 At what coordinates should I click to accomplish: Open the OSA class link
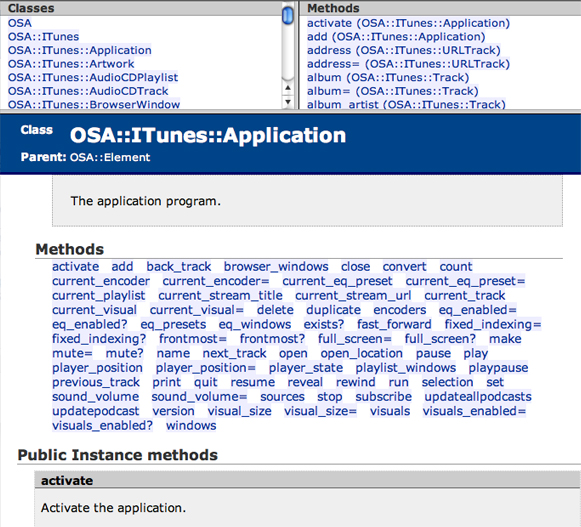[x=20, y=23]
